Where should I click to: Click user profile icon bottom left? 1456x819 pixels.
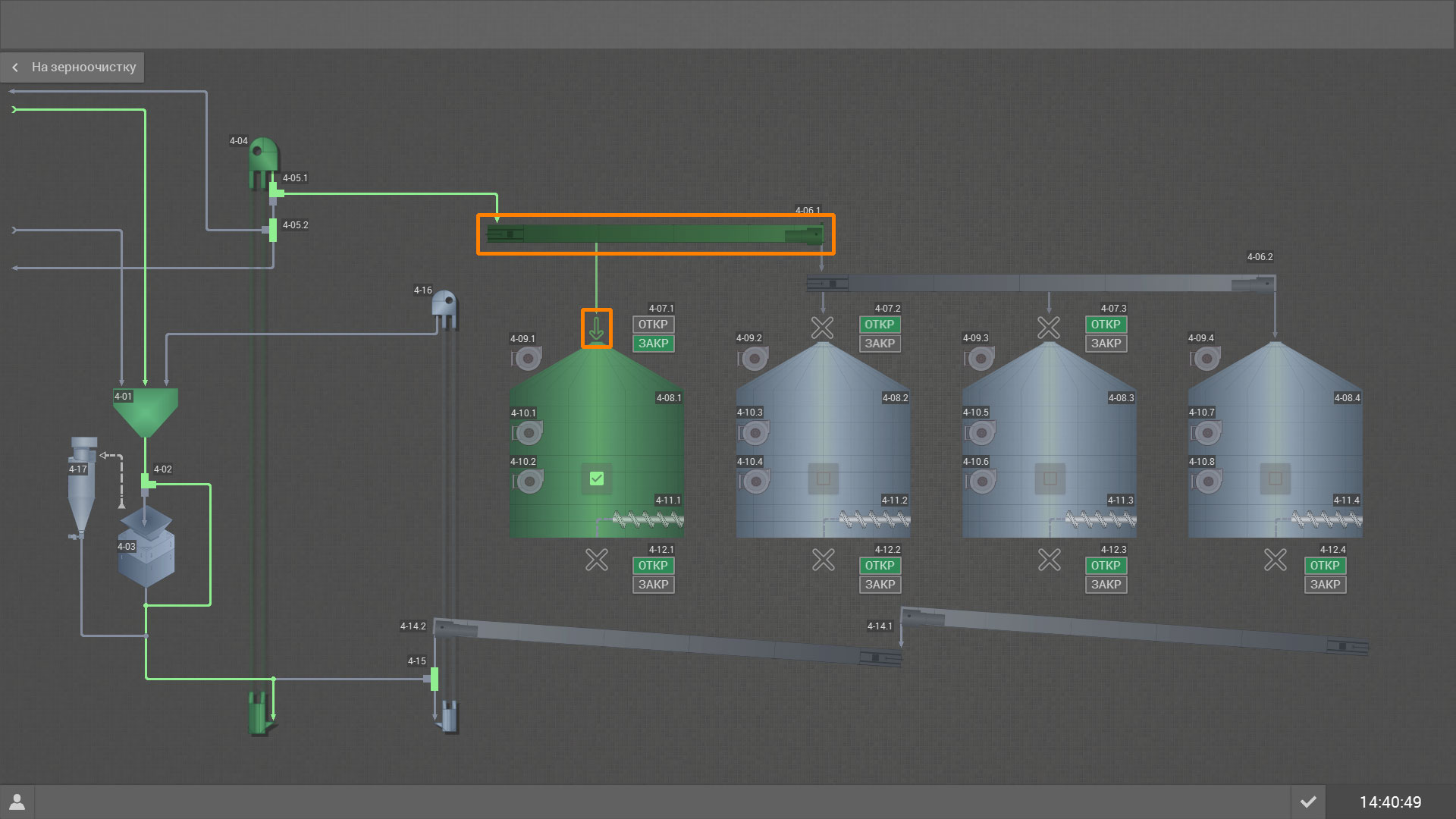click(17, 802)
